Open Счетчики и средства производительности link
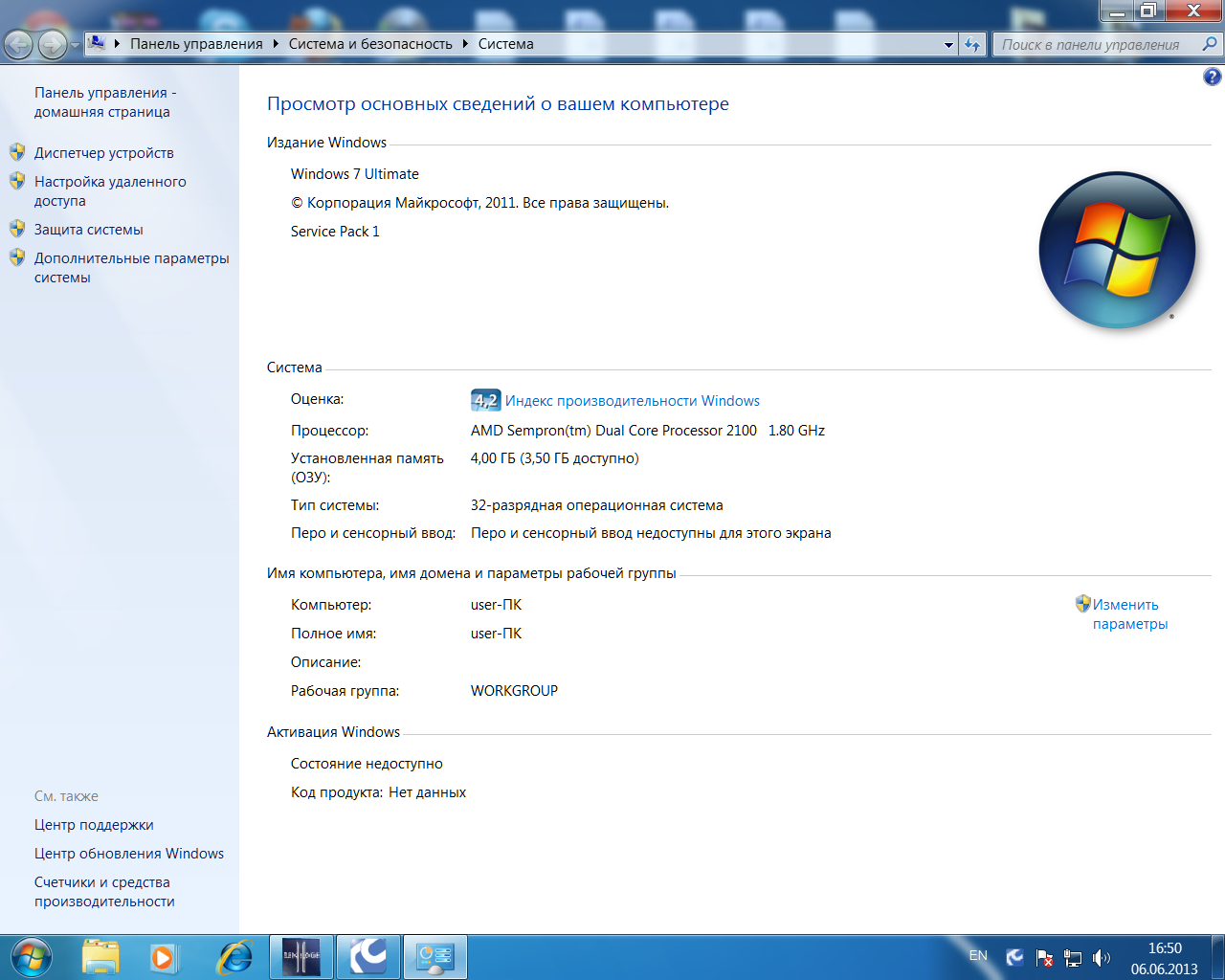Screen dimensions: 1225x980 coord(104,892)
